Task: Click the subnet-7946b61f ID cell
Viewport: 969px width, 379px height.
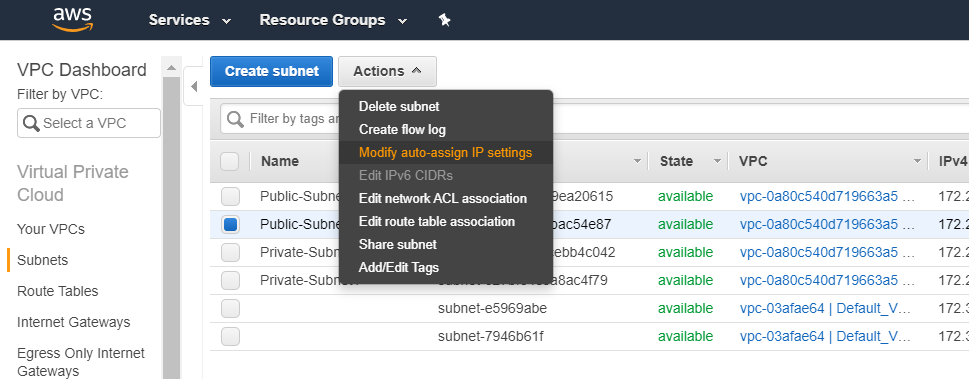Action: (x=491, y=336)
